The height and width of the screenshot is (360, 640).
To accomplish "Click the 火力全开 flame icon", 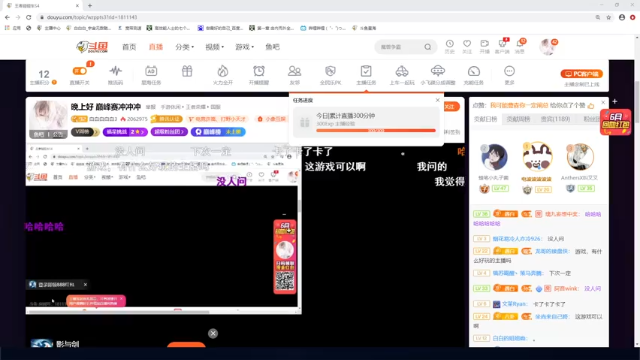I will (x=223, y=71).
